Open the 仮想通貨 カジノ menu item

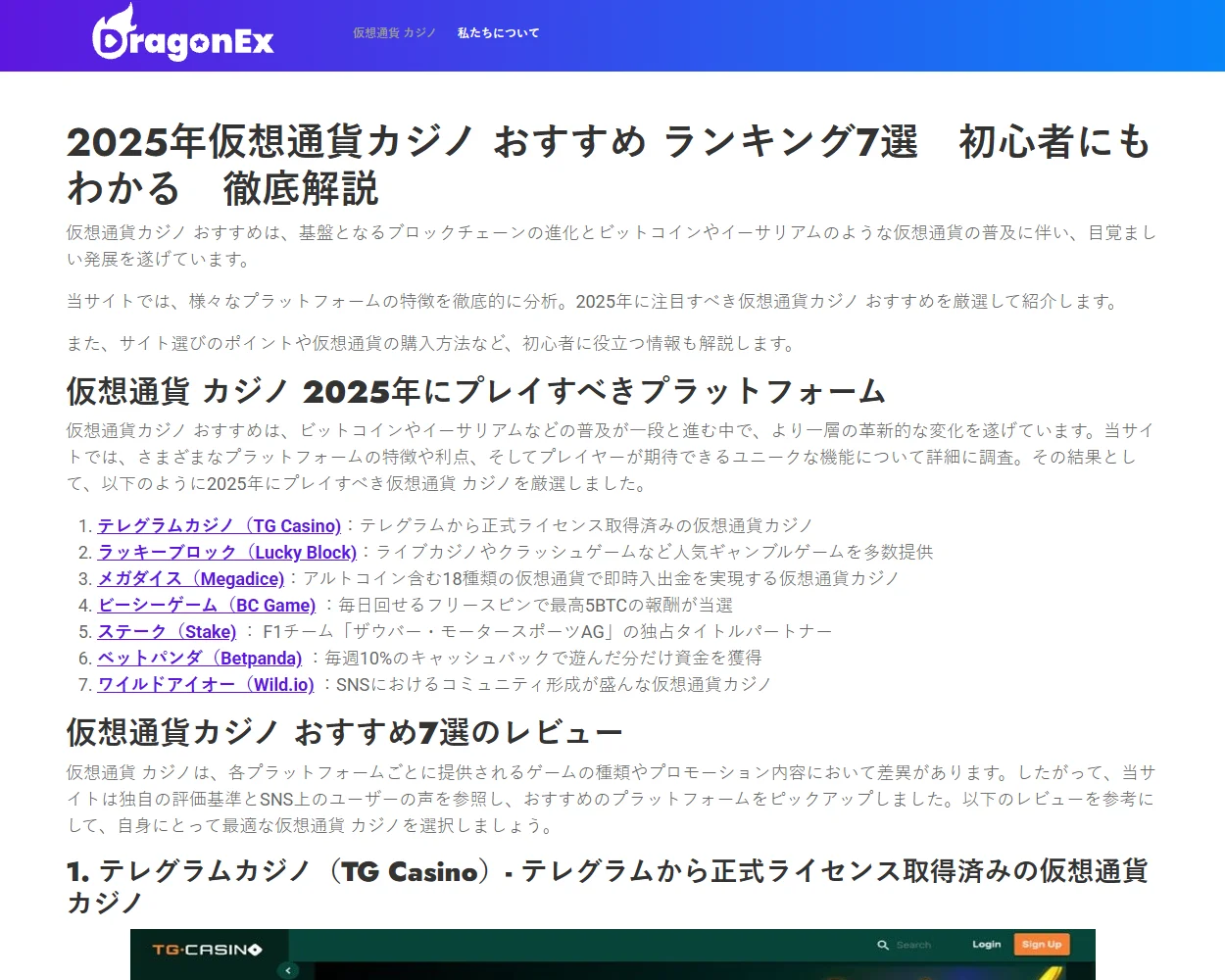[395, 33]
